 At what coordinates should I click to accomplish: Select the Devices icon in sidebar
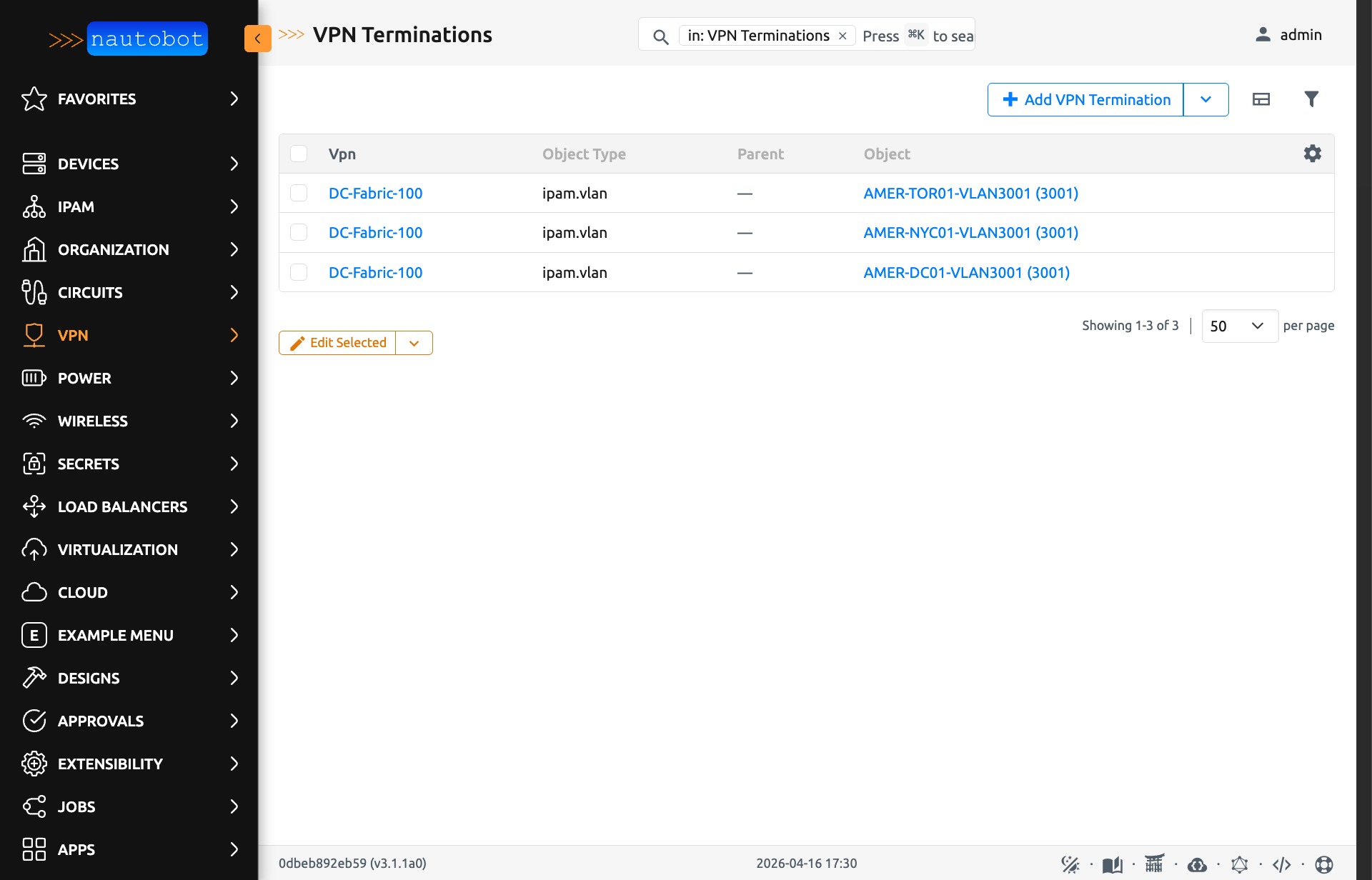tap(34, 164)
